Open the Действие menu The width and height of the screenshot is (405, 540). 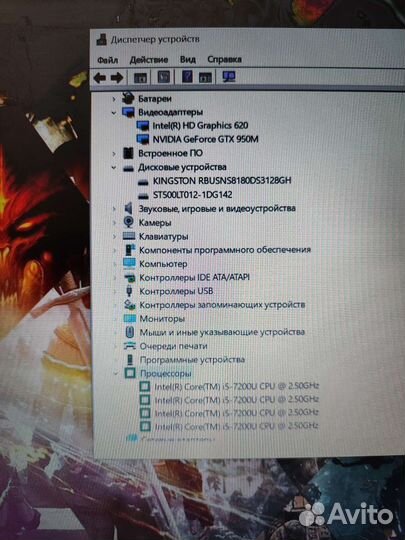tap(149, 60)
